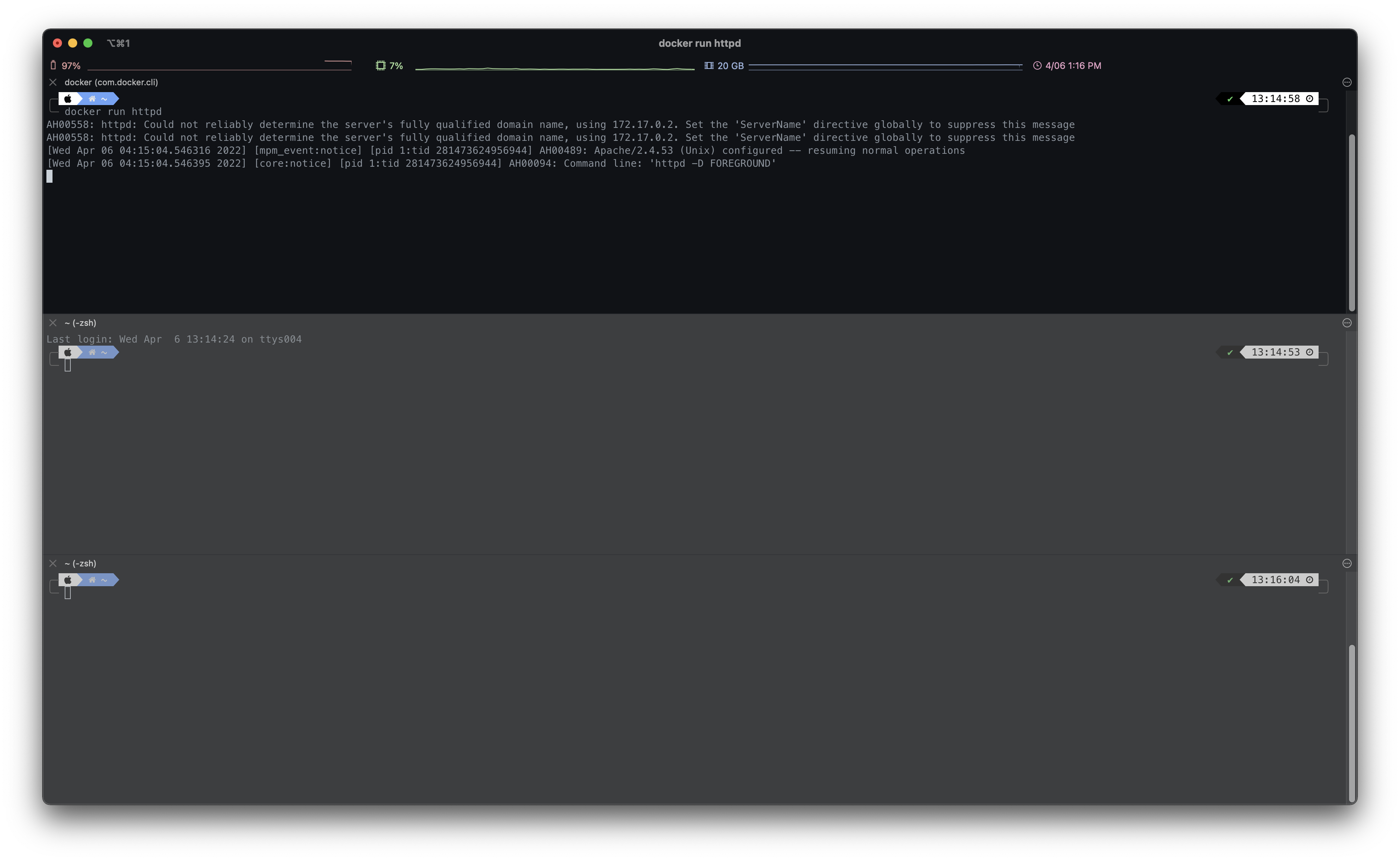Viewport: 1400px width, 861px height.
Task: Open the middle zsh pane's options menu
Action: [1346, 323]
